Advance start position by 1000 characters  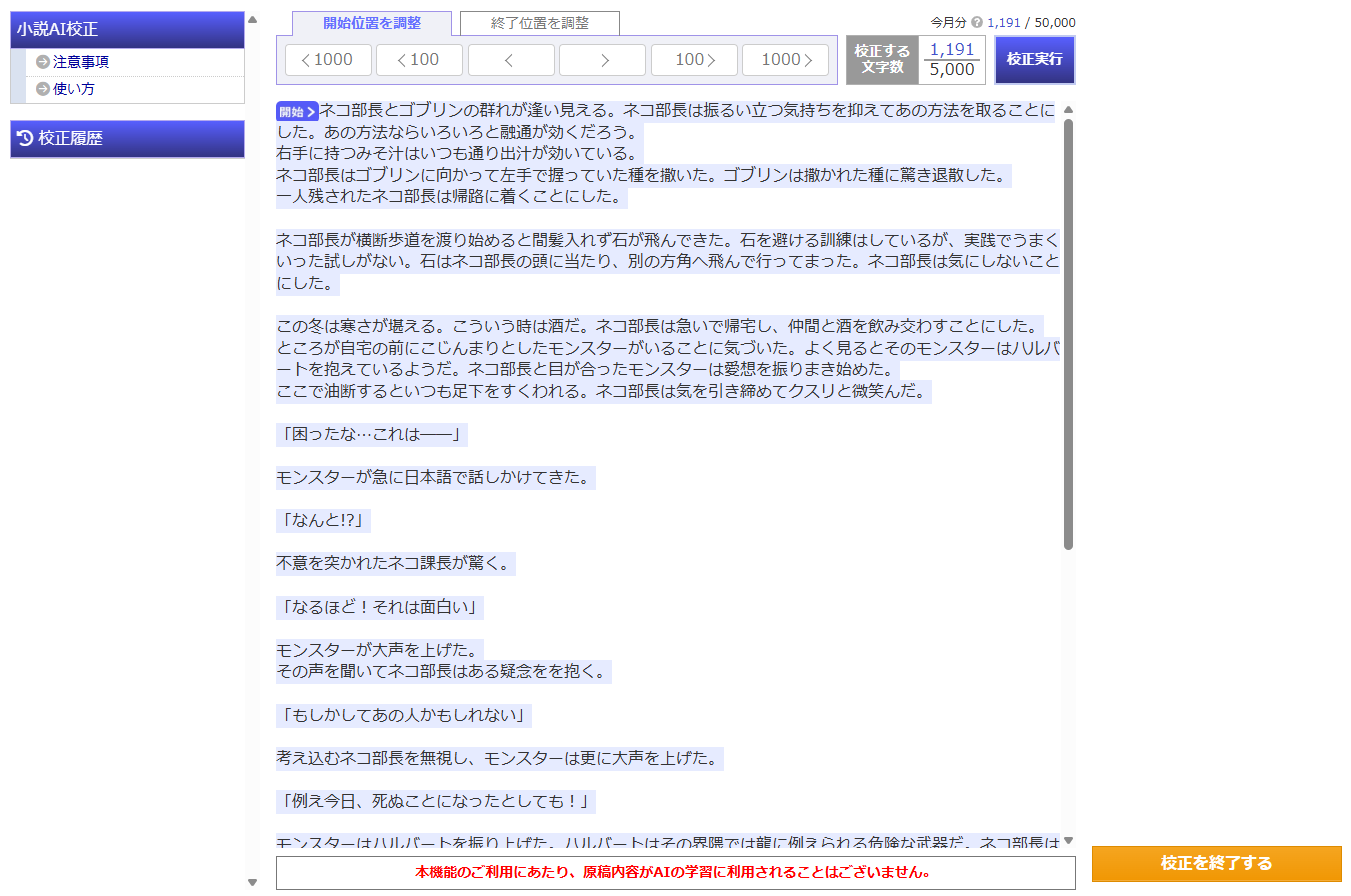click(785, 60)
